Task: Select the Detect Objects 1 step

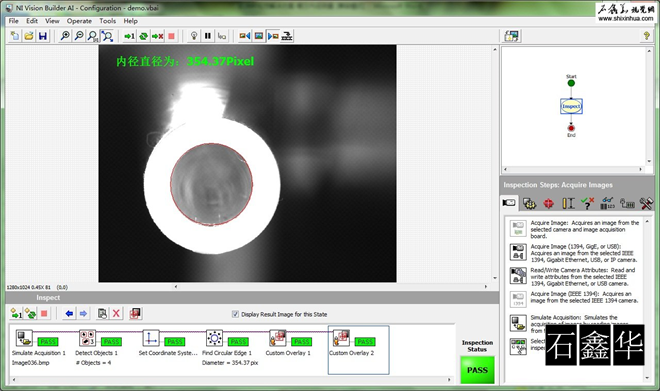Action: tap(88, 338)
